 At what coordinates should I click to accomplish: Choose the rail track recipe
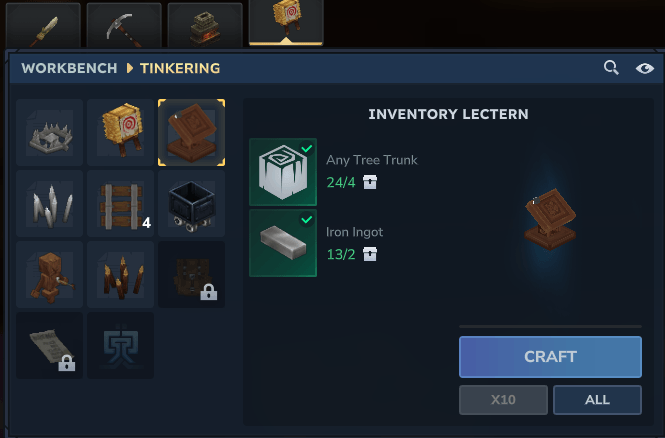pos(120,204)
